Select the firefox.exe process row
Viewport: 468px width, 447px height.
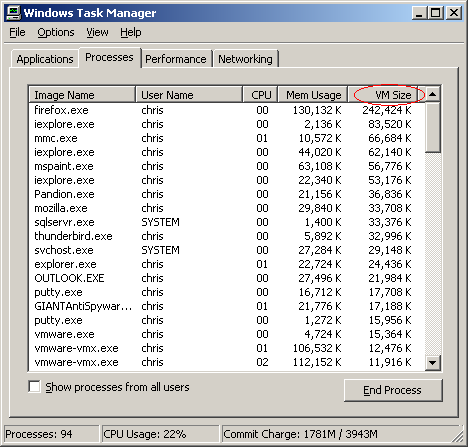(x=227, y=110)
